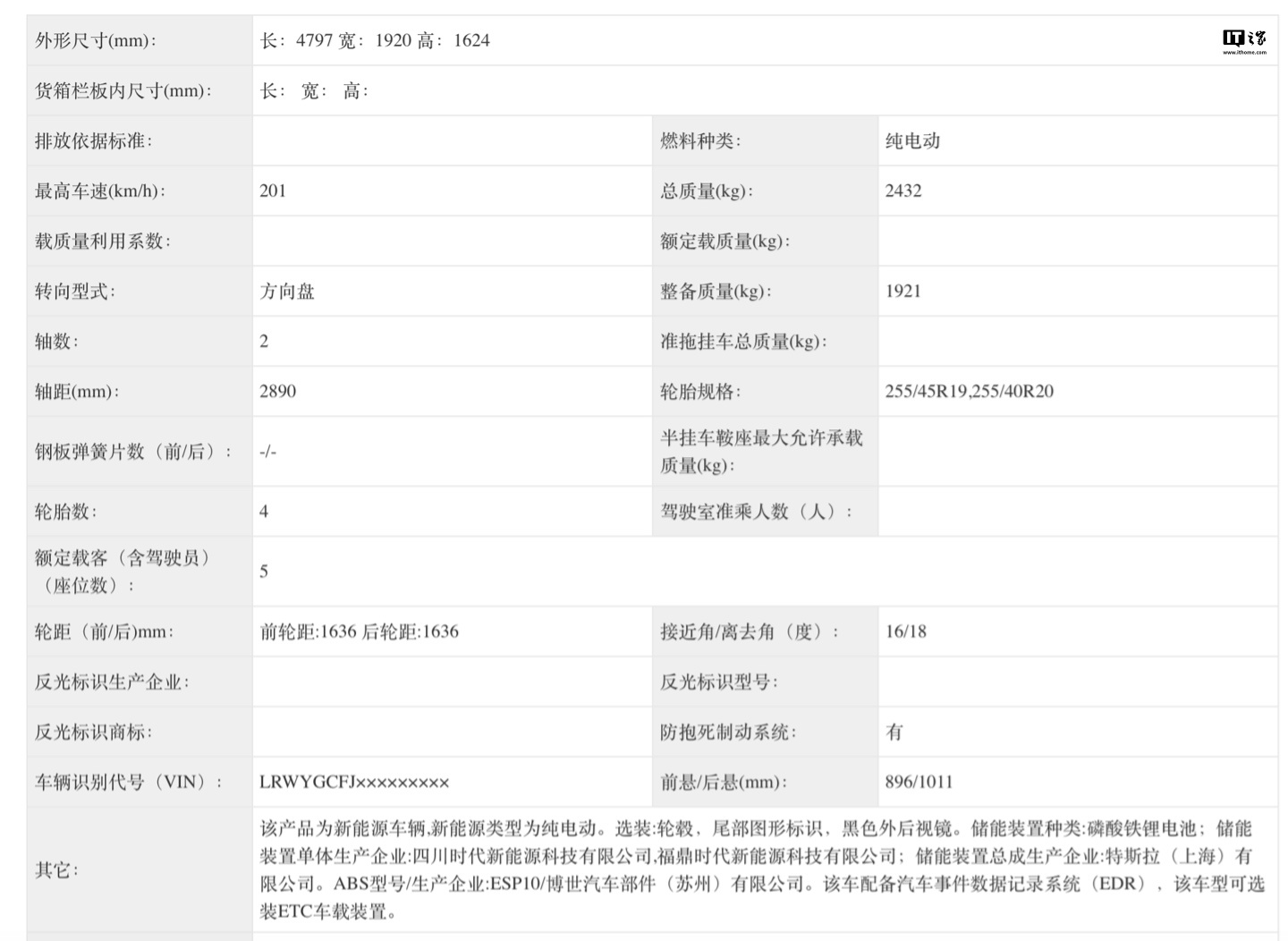Select the label 整备质量(kg):

coord(716,291)
